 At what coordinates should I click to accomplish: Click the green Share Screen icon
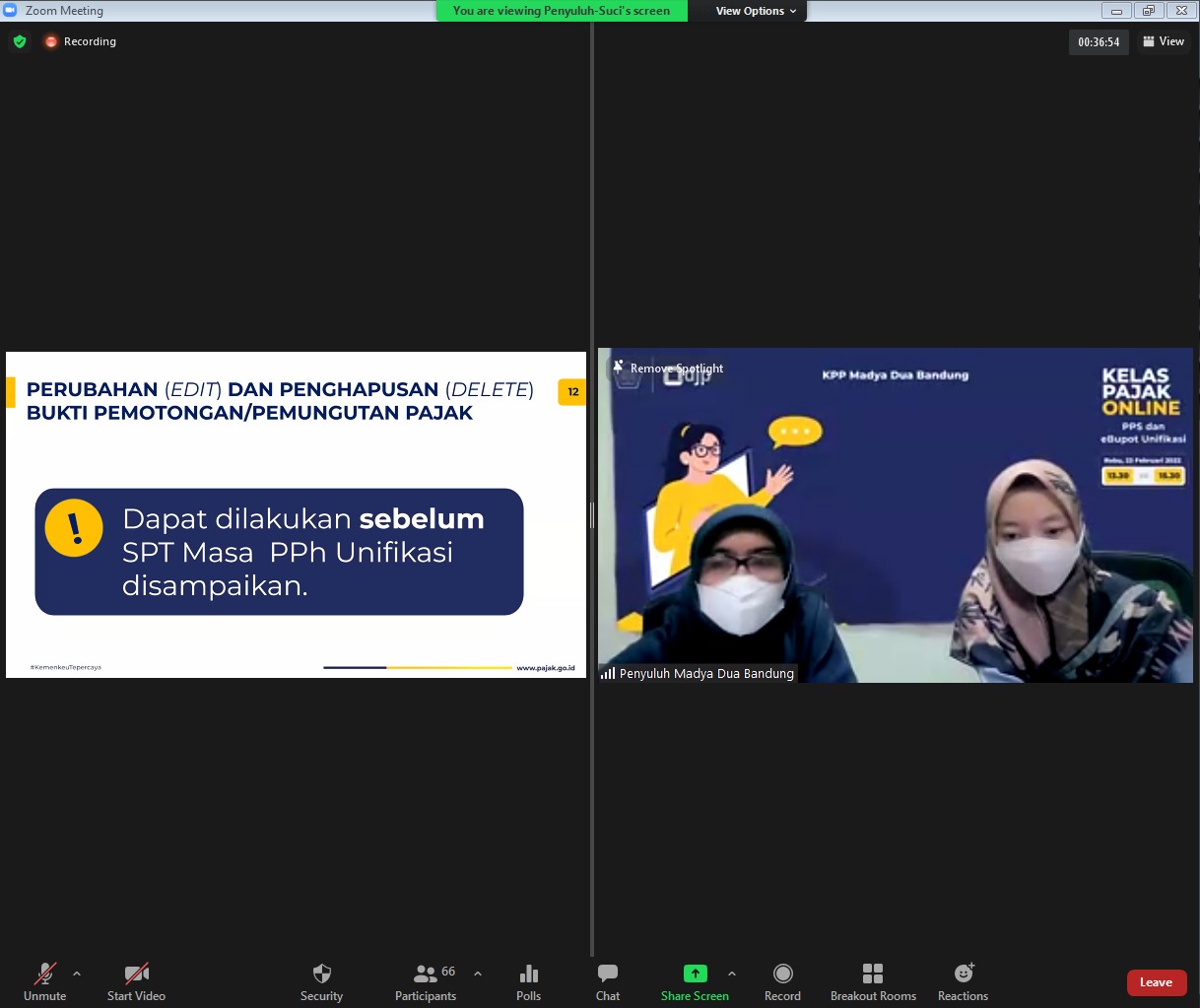[x=695, y=974]
